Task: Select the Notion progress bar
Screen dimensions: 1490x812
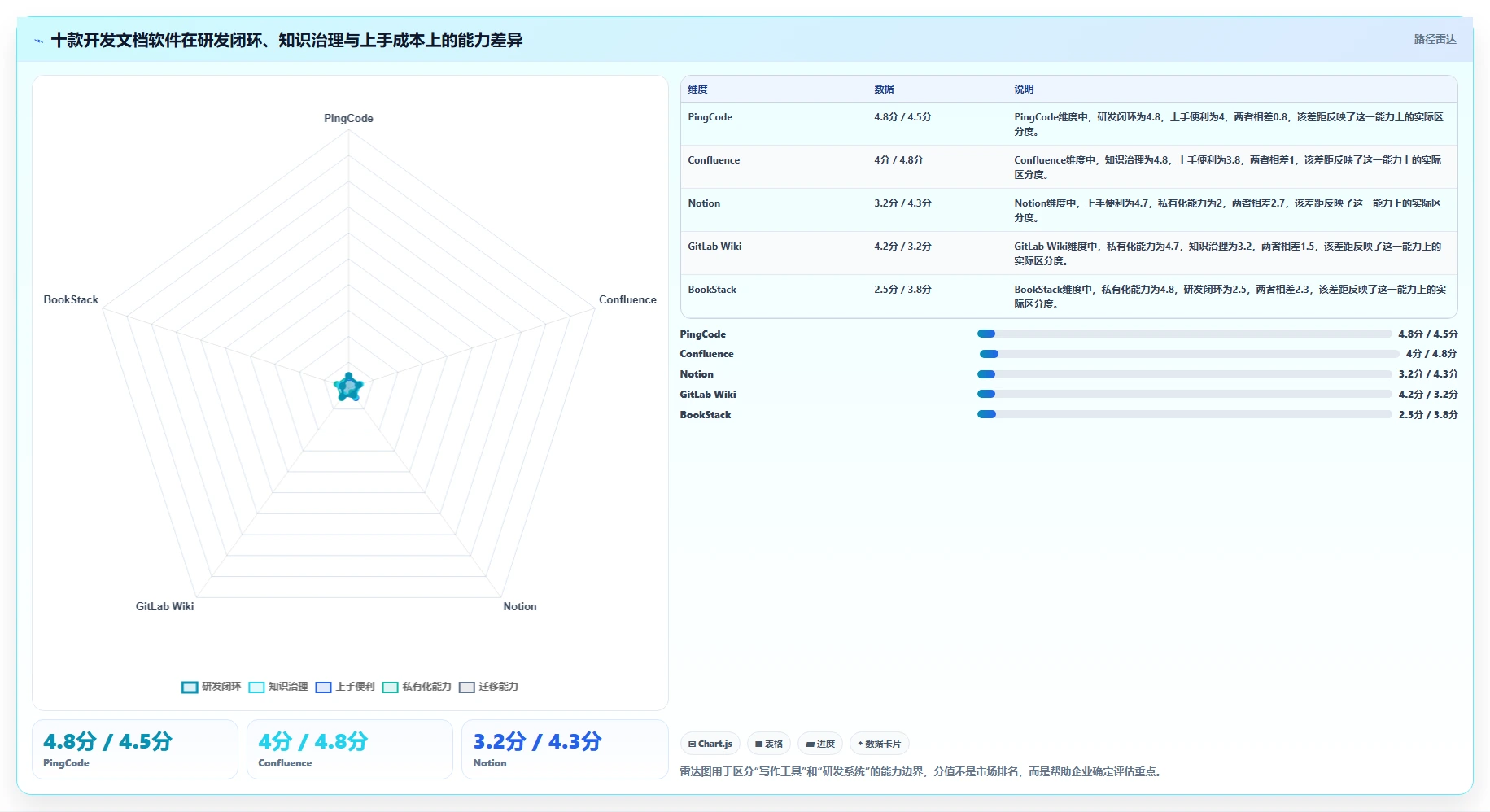Action: [1184, 374]
